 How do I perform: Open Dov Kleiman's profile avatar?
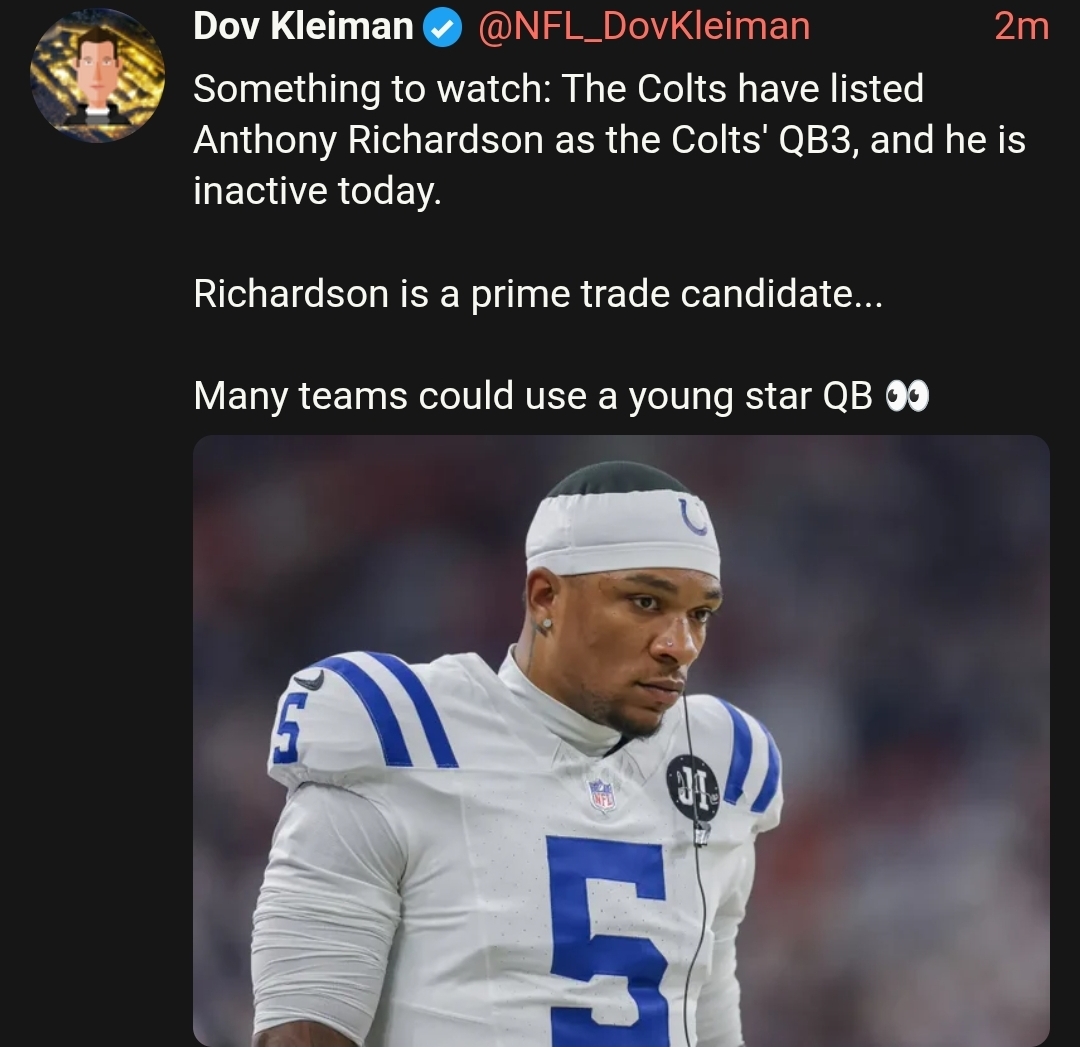(97, 76)
